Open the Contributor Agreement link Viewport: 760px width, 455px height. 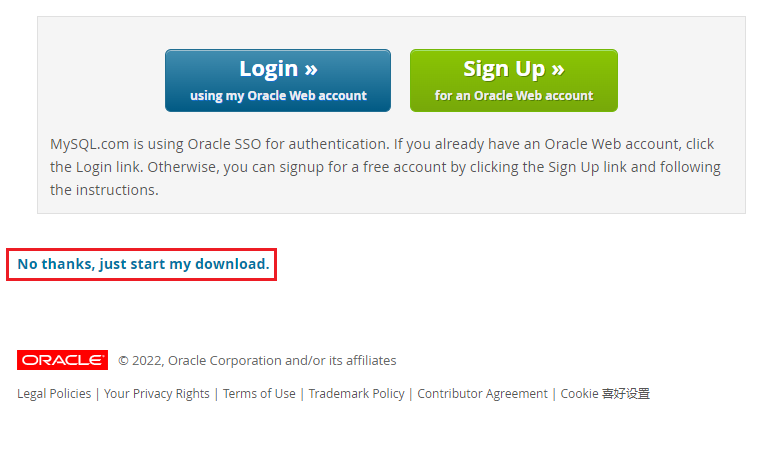482,393
